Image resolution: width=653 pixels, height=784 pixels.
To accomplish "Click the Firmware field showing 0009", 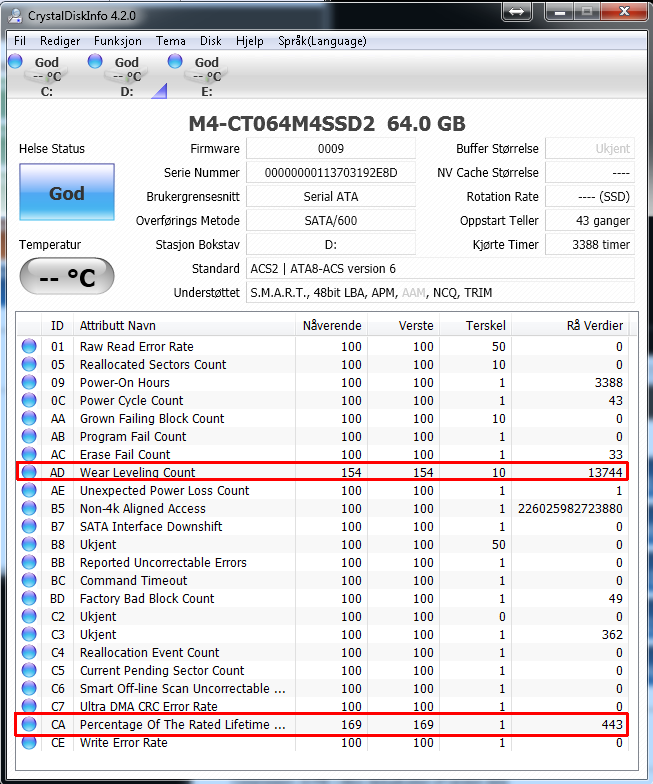I will [x=331, y=148].
